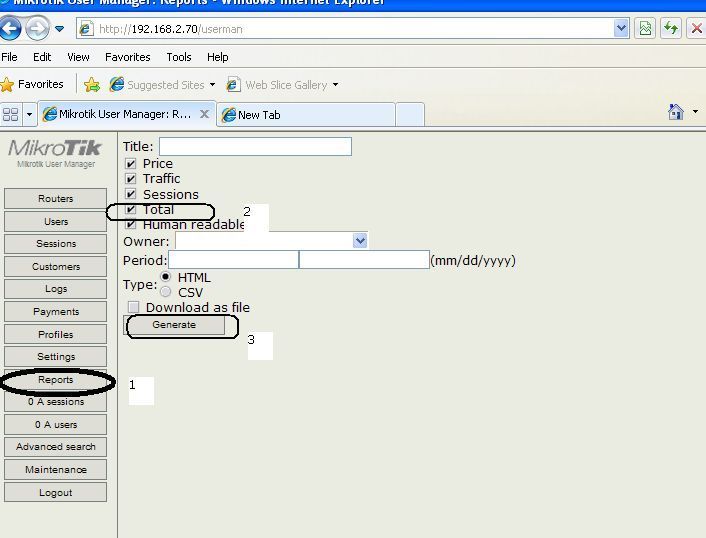Click the Compatibility View broken-page icon

click(x=645, y=29)
